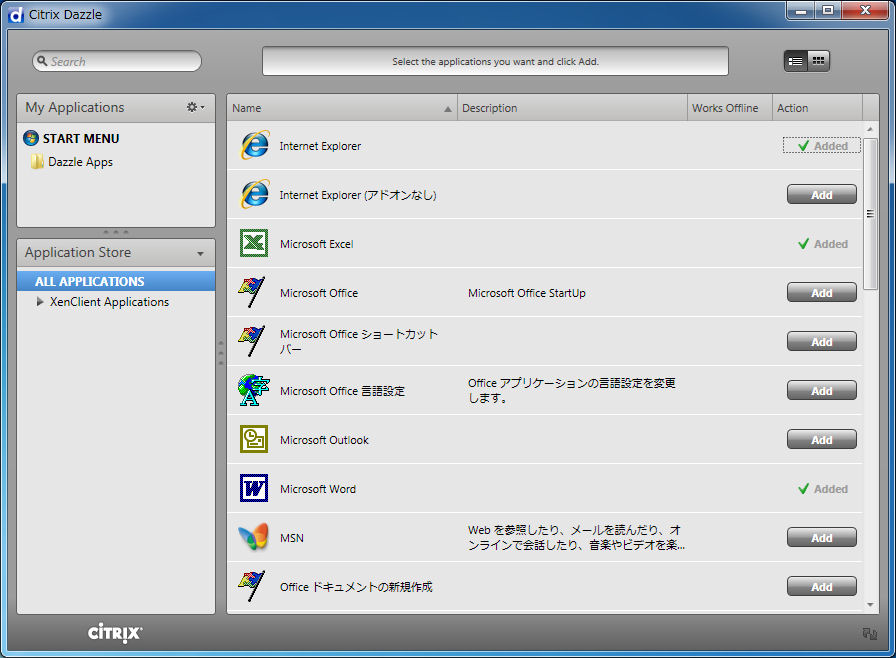896x658 pixels.
Task: Add Microsoft Office to my applications
Action: click(821, 293)
